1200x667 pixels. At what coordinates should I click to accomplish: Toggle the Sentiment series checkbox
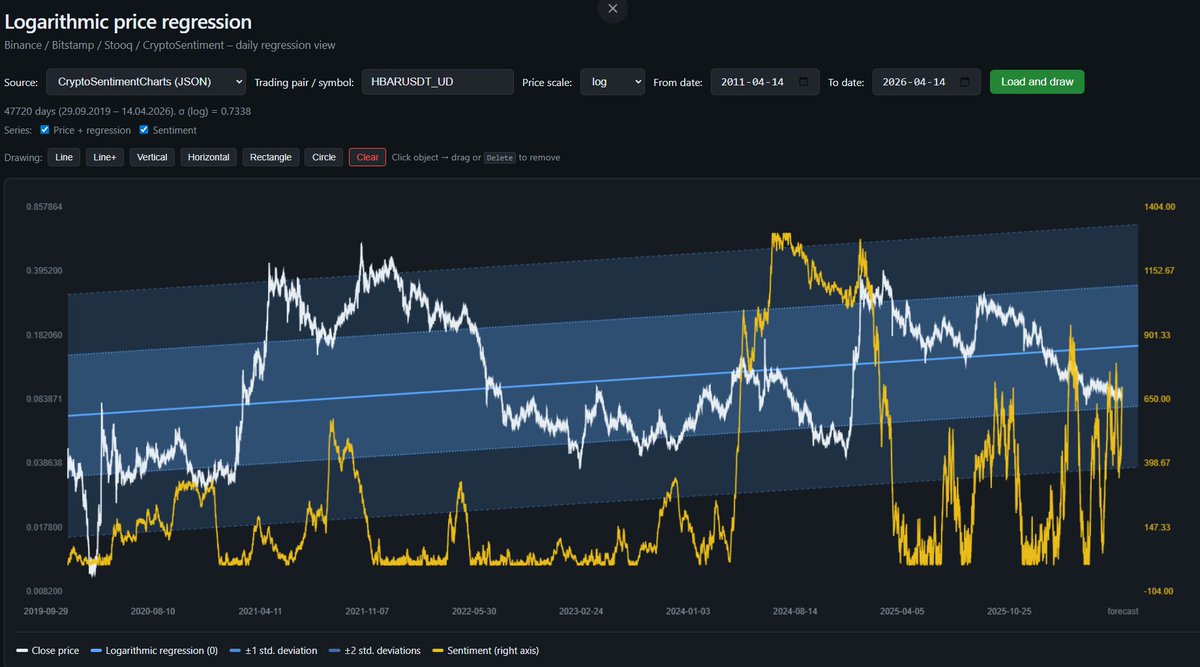pos(144,130)
